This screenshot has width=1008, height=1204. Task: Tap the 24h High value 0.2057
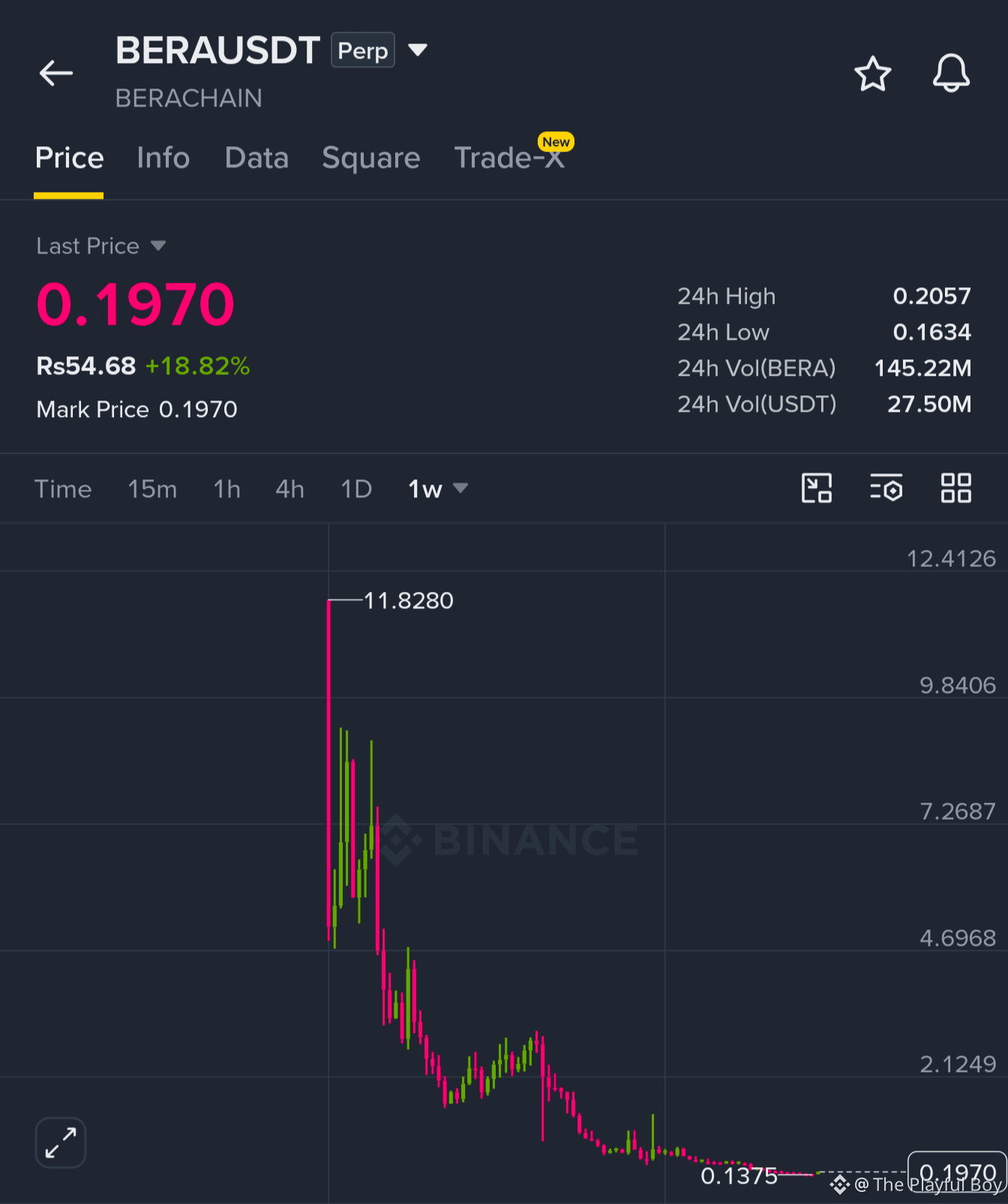tap(931, 296)
